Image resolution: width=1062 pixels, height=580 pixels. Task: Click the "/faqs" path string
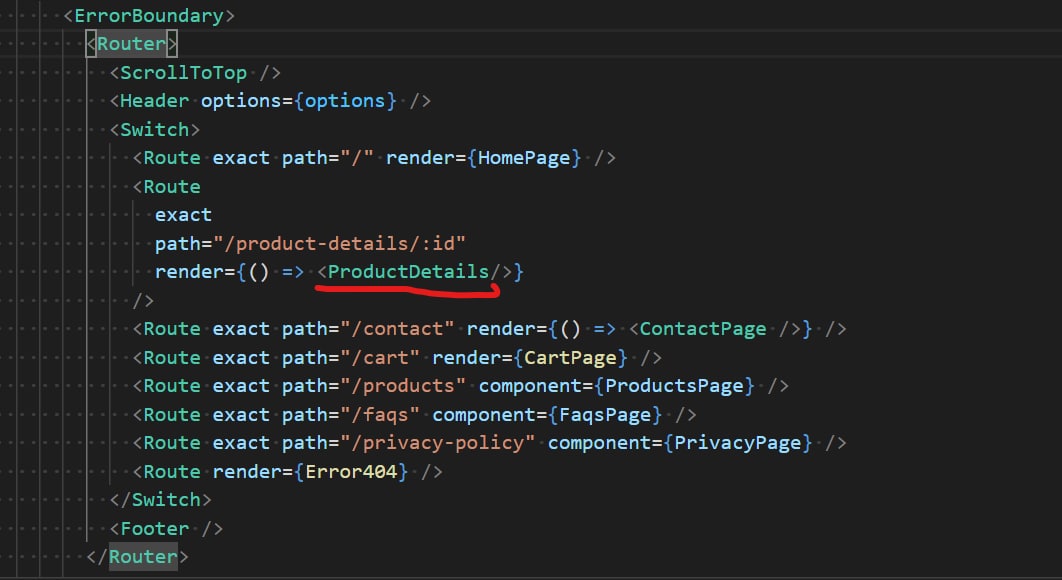[380, 414]
